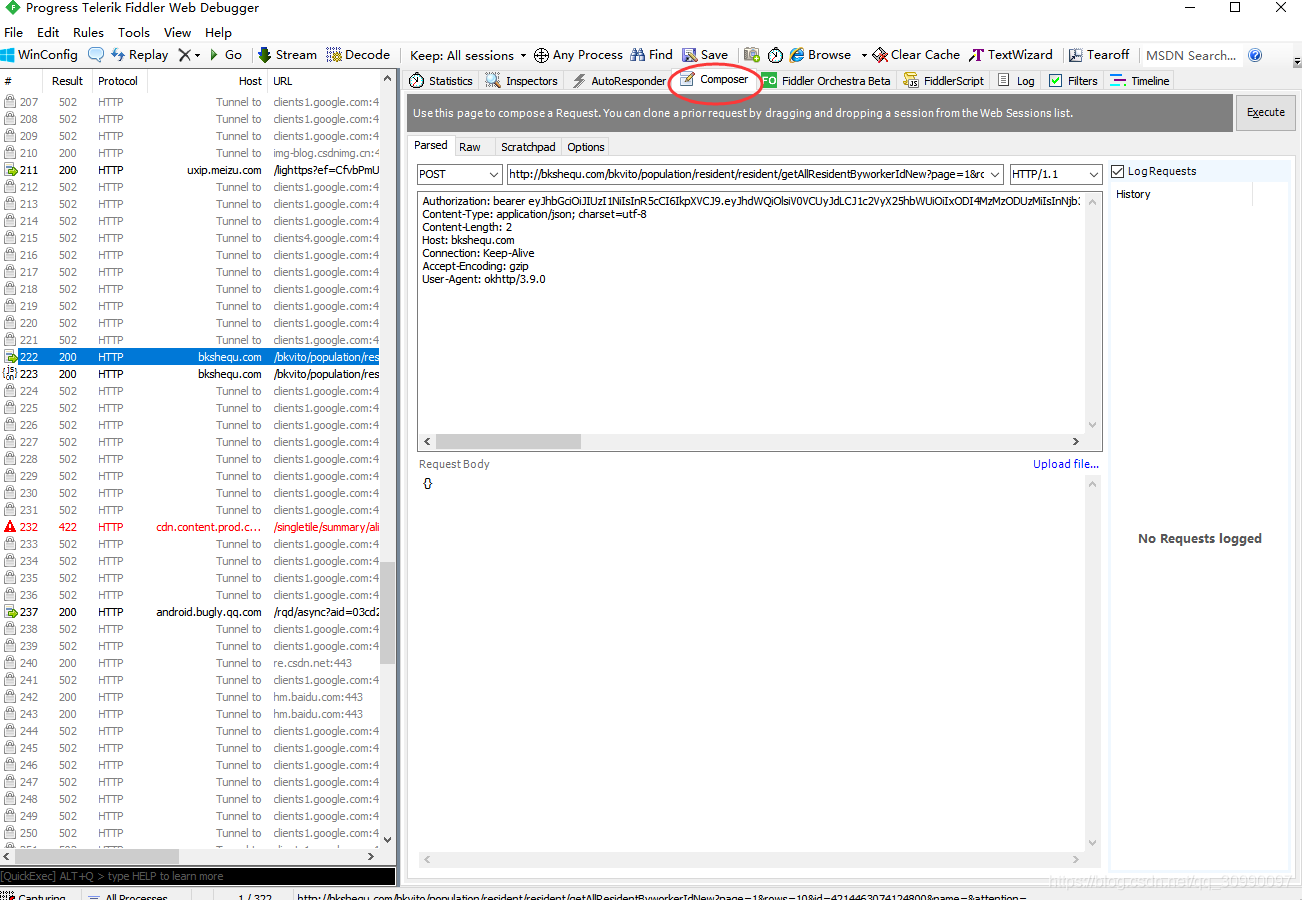This screenshot has width=1302, height=900.
Task: Click Any Process target picker
Action: pyautogui.click(x=578, y=55)
